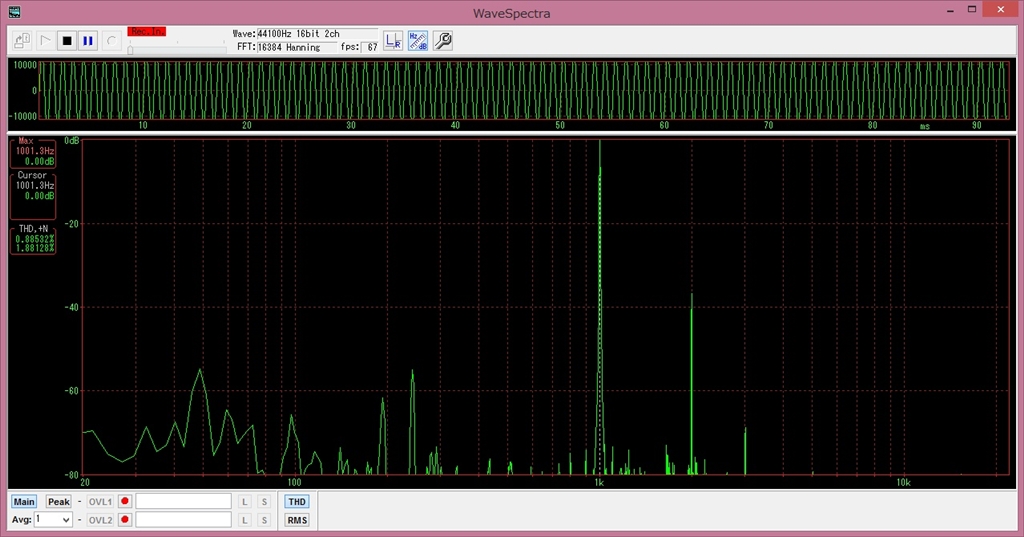The height and width of the screenshot is (537, 1024).
Task: Toggle the RMS measurement button
Action: pos(296,520)
